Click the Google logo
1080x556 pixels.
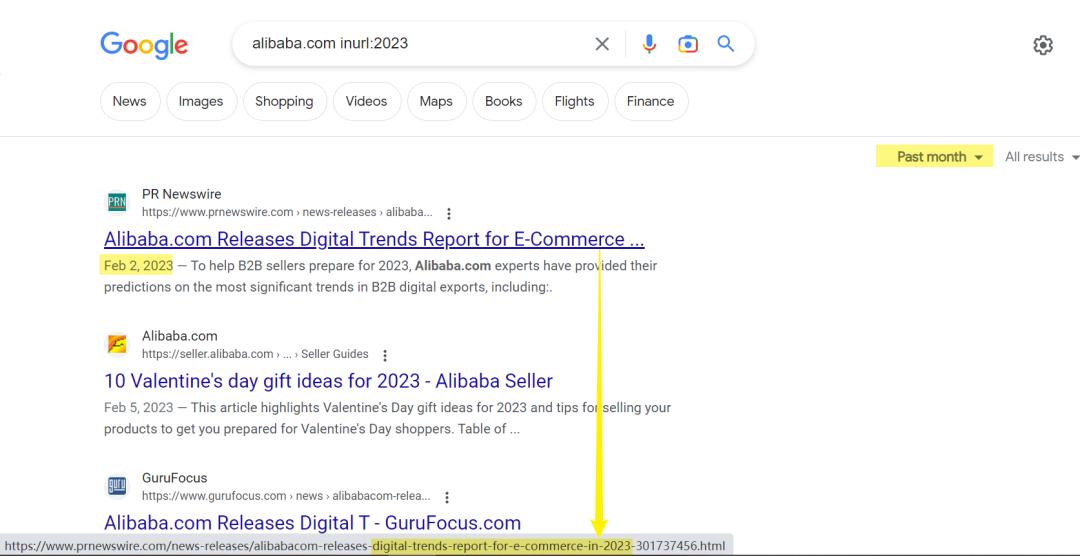pyautogui.click(x=144, y=45)
